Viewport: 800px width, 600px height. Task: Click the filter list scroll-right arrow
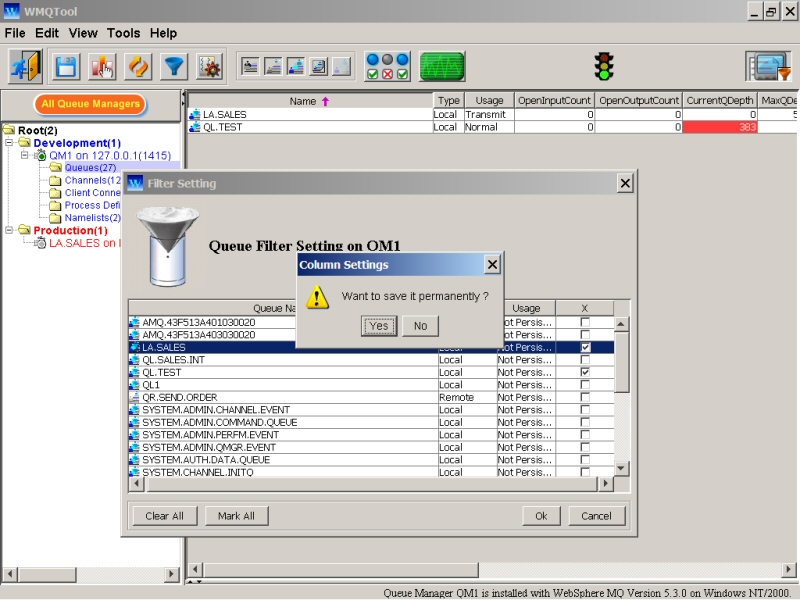coord(606,483)
